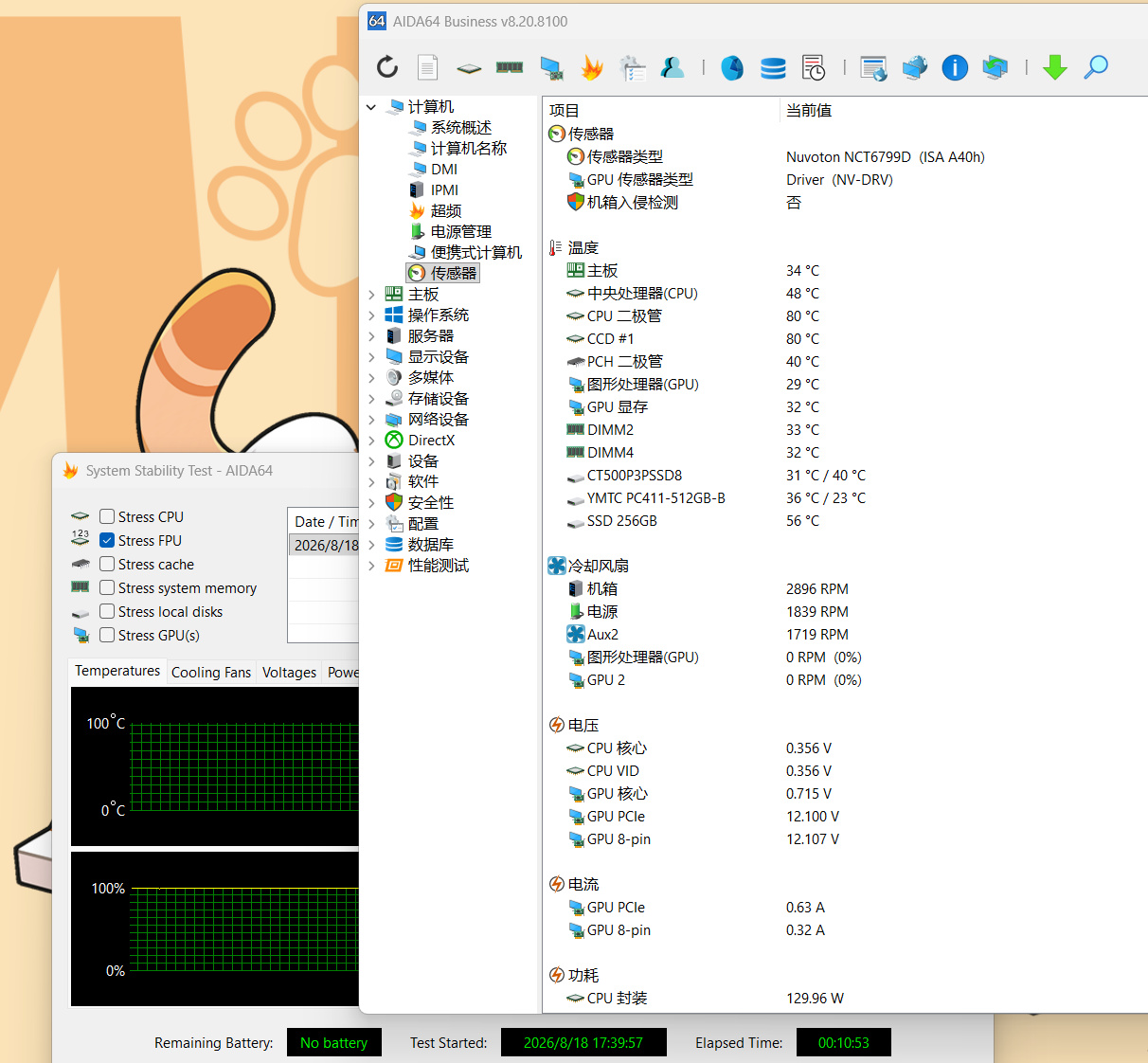Viewport: 1148px width, 1063px height.
Task: Select 计算机名称 in the tree
Action: [x=469, y=148]
